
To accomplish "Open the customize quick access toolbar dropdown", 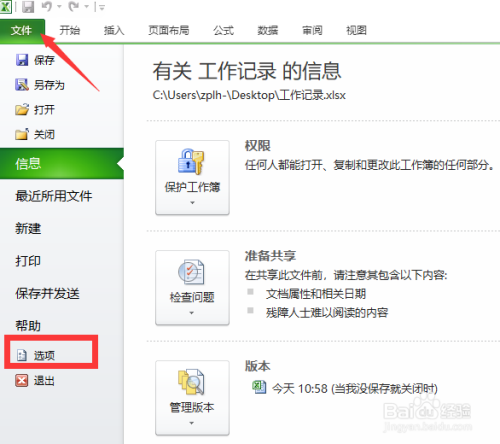I will [x=101, y=7].
